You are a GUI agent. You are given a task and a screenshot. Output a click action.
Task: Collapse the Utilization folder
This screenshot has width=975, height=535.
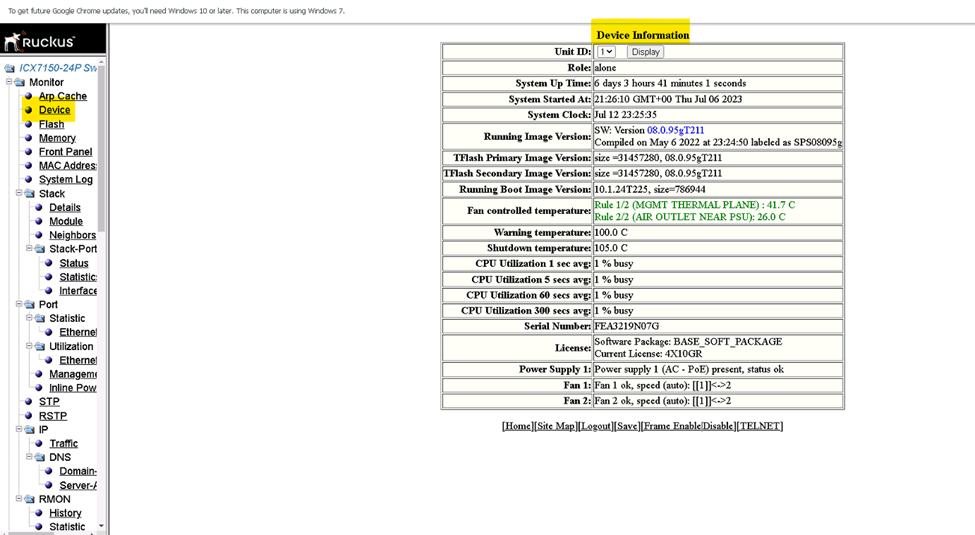pyautogui.click(x=29, y=346)
